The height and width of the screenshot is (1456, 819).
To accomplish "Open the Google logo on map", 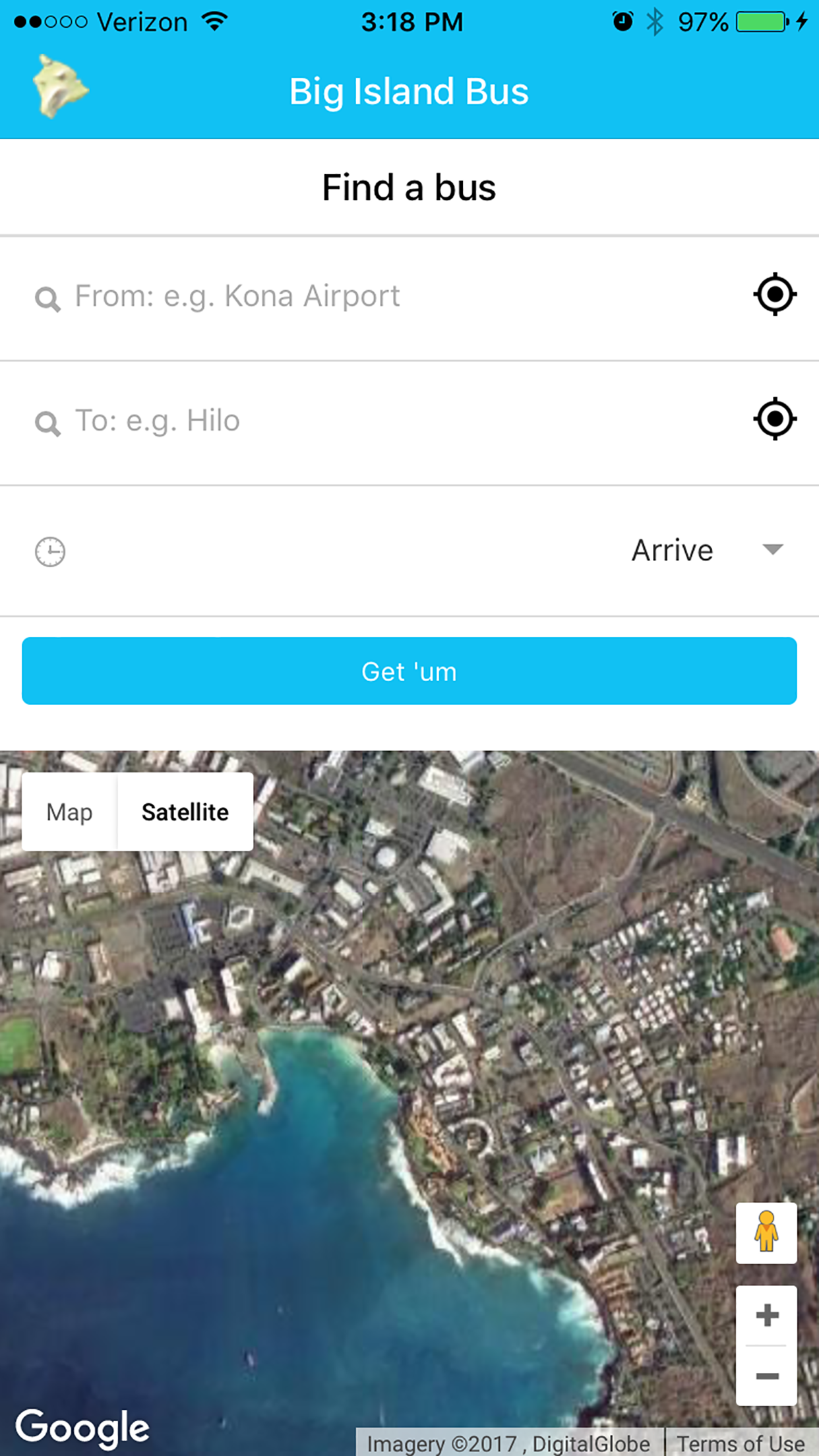I will click(x=83, y=1428).
